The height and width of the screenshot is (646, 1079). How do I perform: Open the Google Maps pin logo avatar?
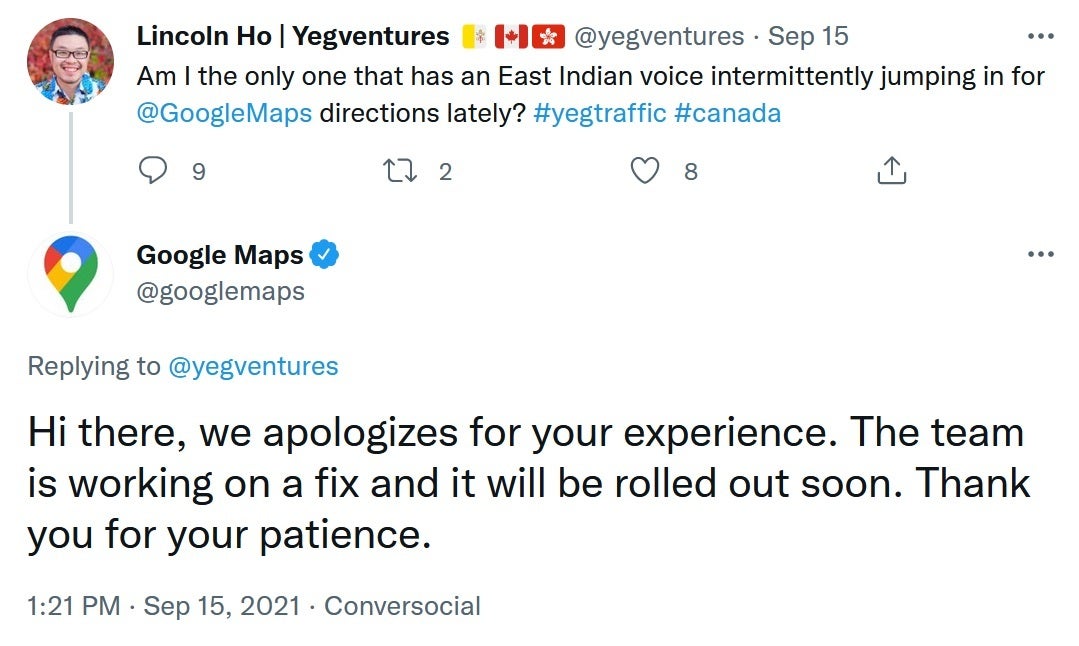70,274
